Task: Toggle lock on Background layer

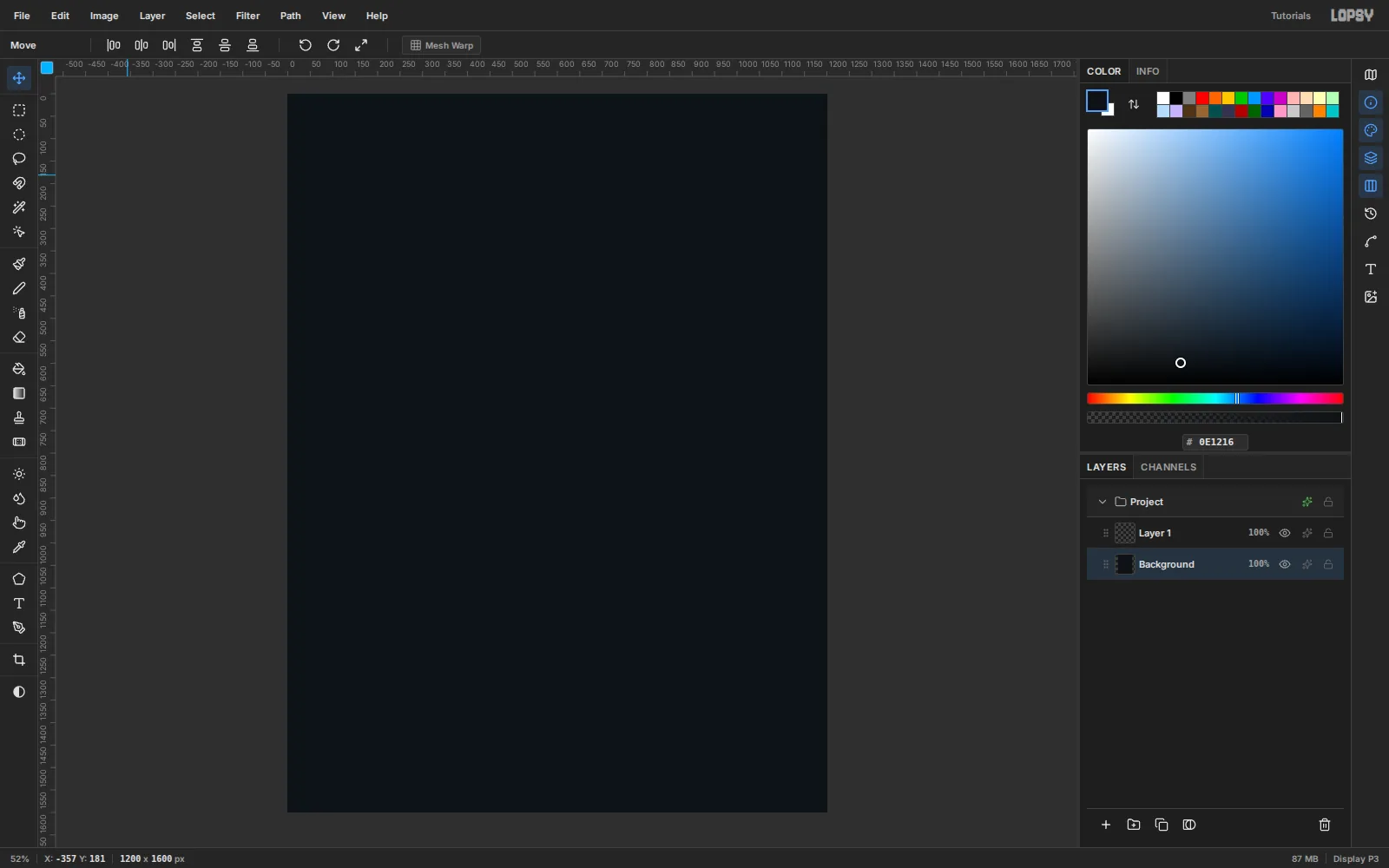Action: (1328, 564)
